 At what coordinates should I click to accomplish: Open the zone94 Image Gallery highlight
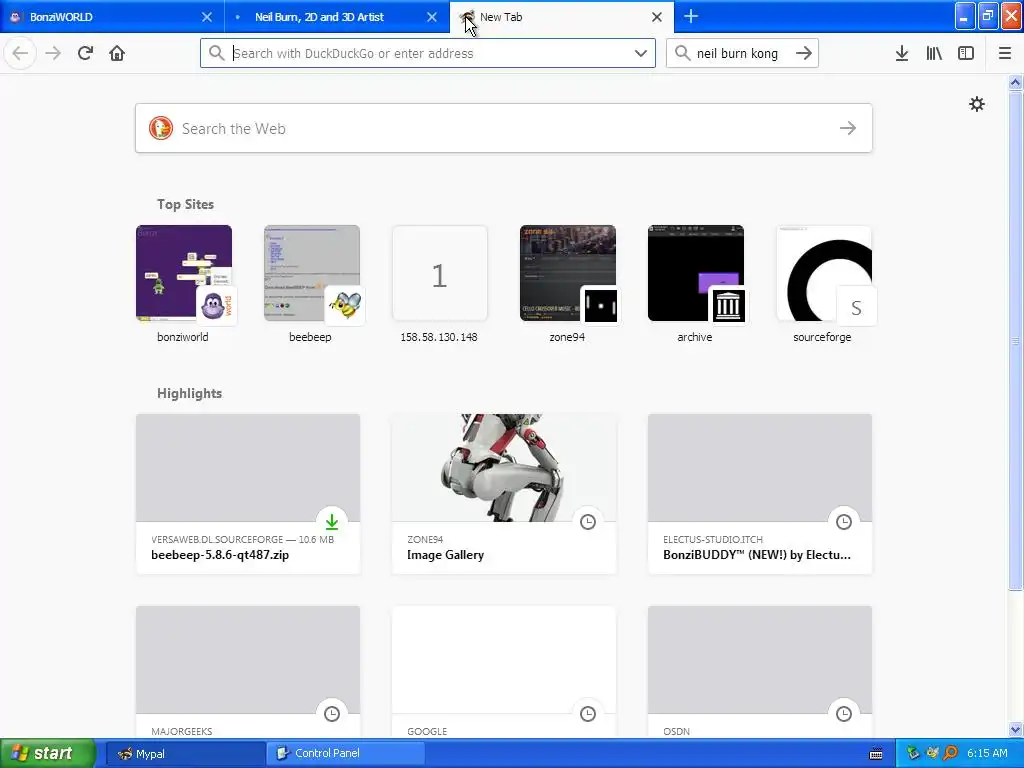(x=504, y=494)
